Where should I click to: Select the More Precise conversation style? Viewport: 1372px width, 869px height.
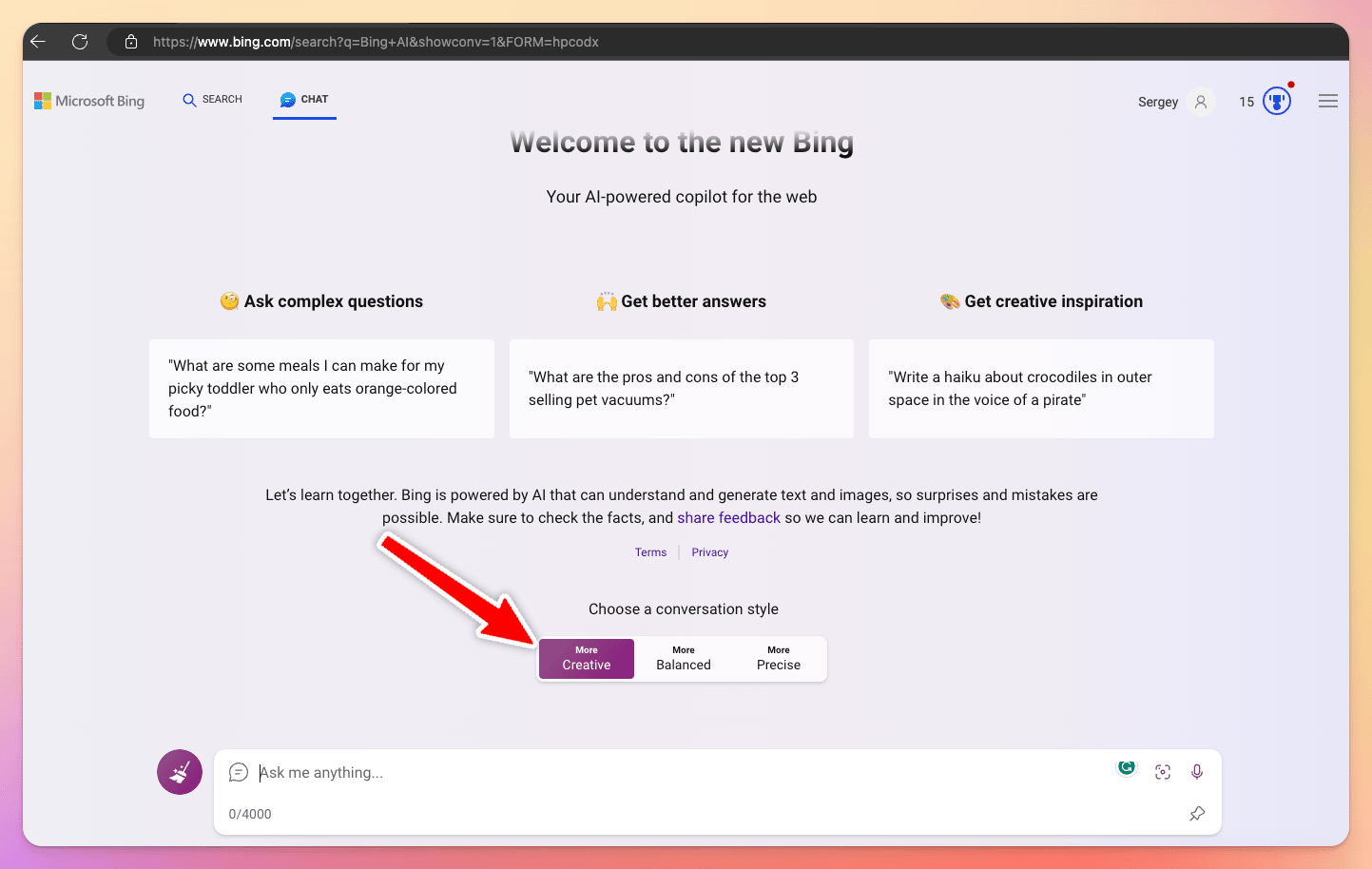779,659
